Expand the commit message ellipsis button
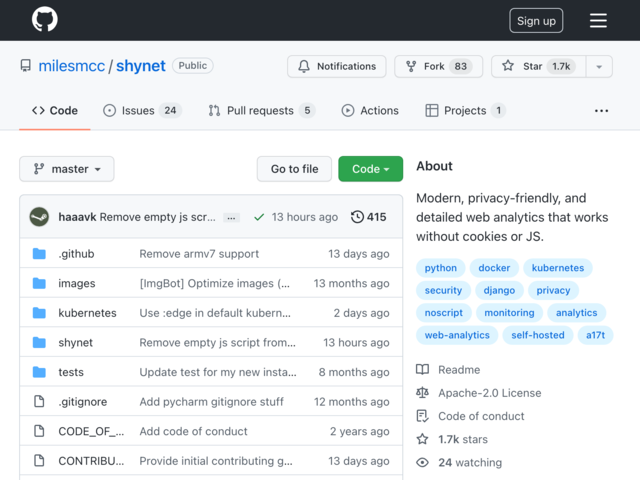640x480 pixels. coord(231,218)
